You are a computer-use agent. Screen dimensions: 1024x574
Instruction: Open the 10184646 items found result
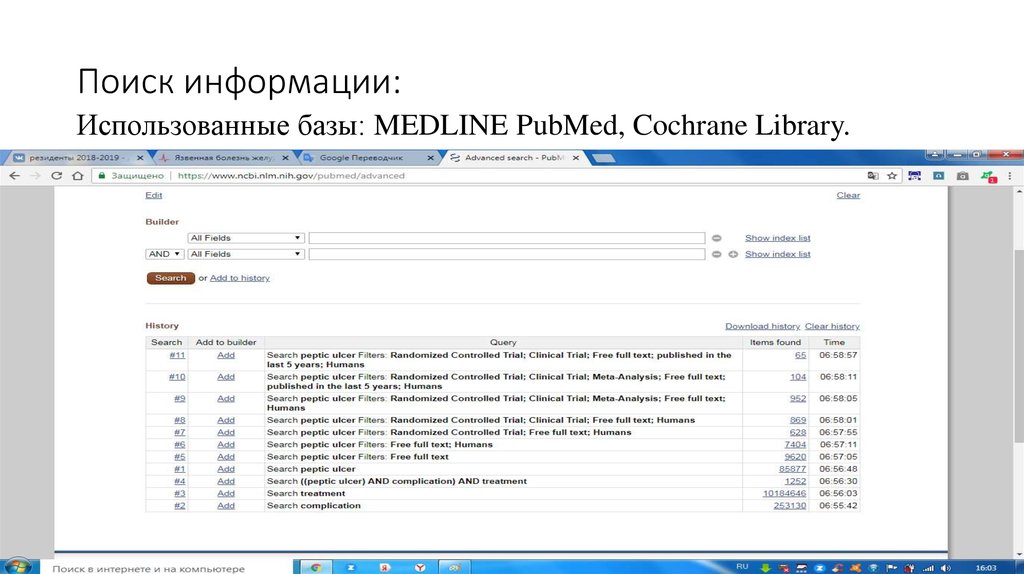784,494
